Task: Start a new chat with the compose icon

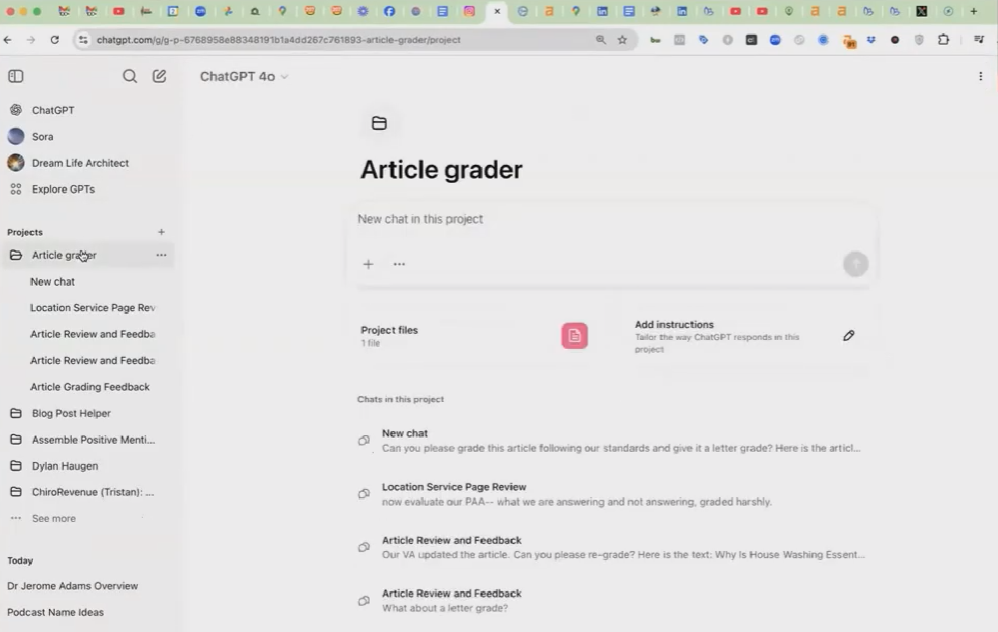Action: point(159,76)
